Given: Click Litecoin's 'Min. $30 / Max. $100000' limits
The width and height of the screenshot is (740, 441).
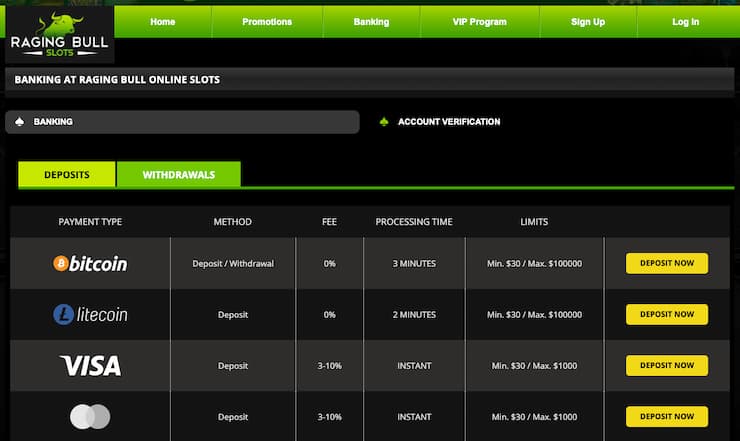Looking at the screenshot, I should click(x=534, y=314).
